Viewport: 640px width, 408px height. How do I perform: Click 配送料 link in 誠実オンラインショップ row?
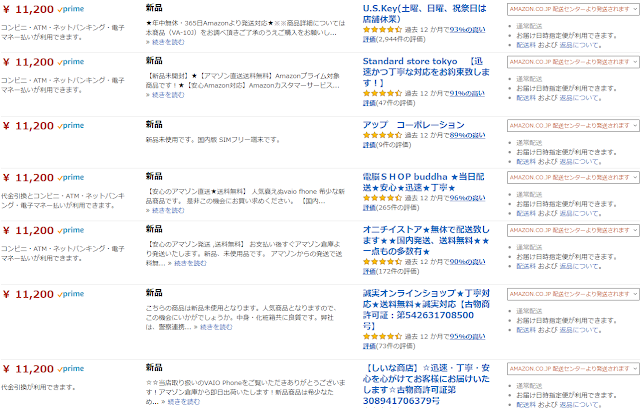pos(526,330)
